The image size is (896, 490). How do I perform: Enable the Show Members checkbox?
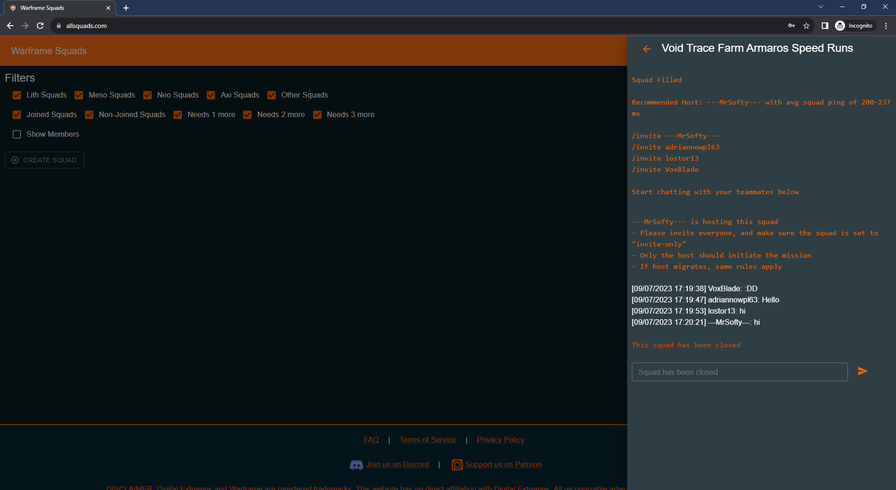pyautogui.click(x=17, y=134)
